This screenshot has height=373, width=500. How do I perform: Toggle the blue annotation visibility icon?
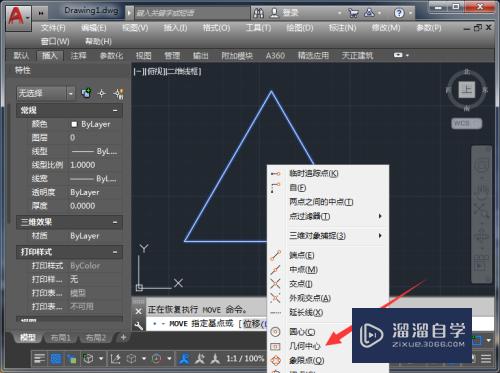(x=184, y=359)
